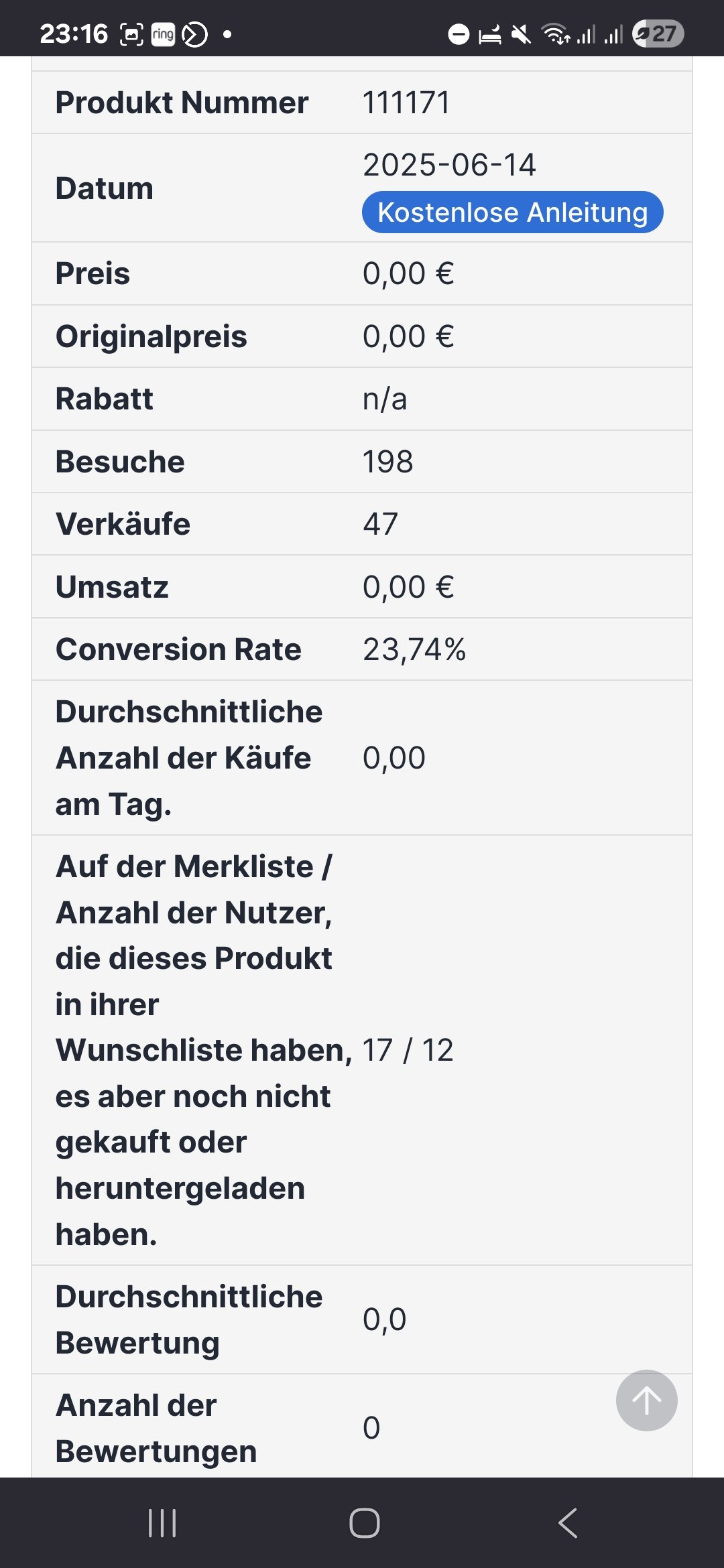The height and width of the screenshot is (1568, 724).
Task: Click the Kostenlose Anleitung badge
Action: coord(512,212)
